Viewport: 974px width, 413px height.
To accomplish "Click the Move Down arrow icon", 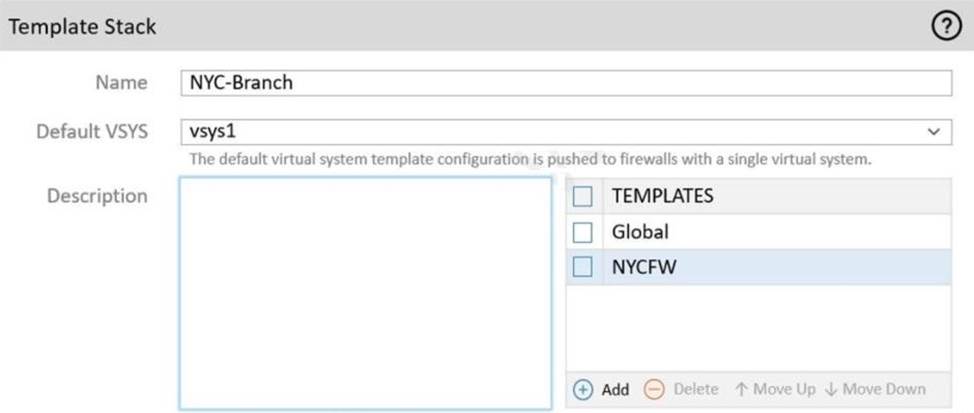I will pyautogui.click(x=831, y=389).
